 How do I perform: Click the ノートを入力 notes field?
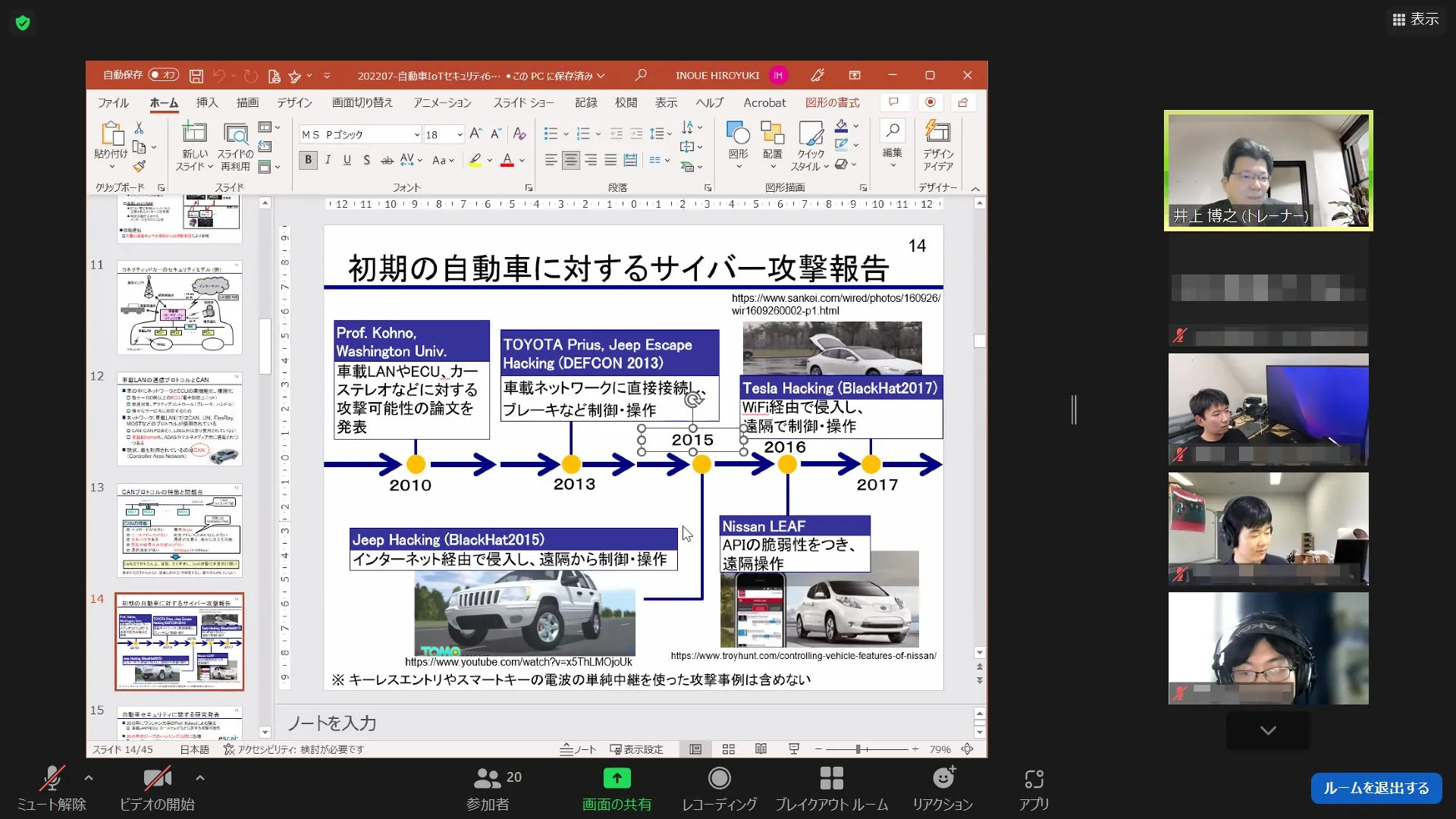[x=625, y=723]
